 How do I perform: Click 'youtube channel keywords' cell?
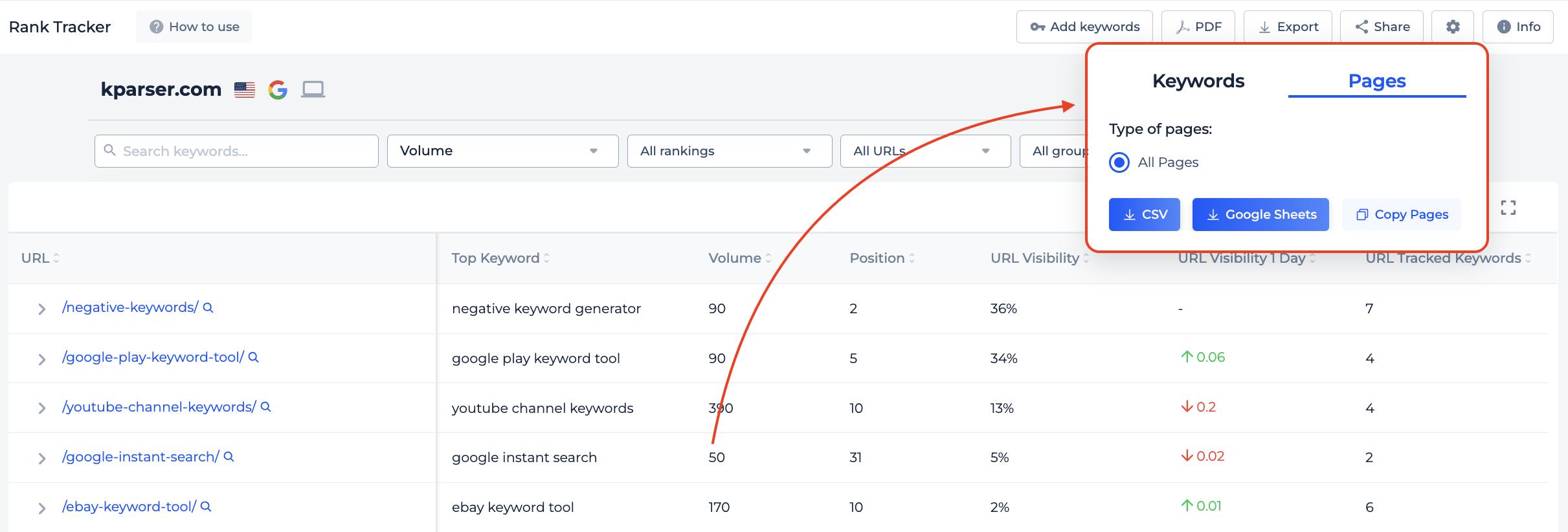[543, 408]
